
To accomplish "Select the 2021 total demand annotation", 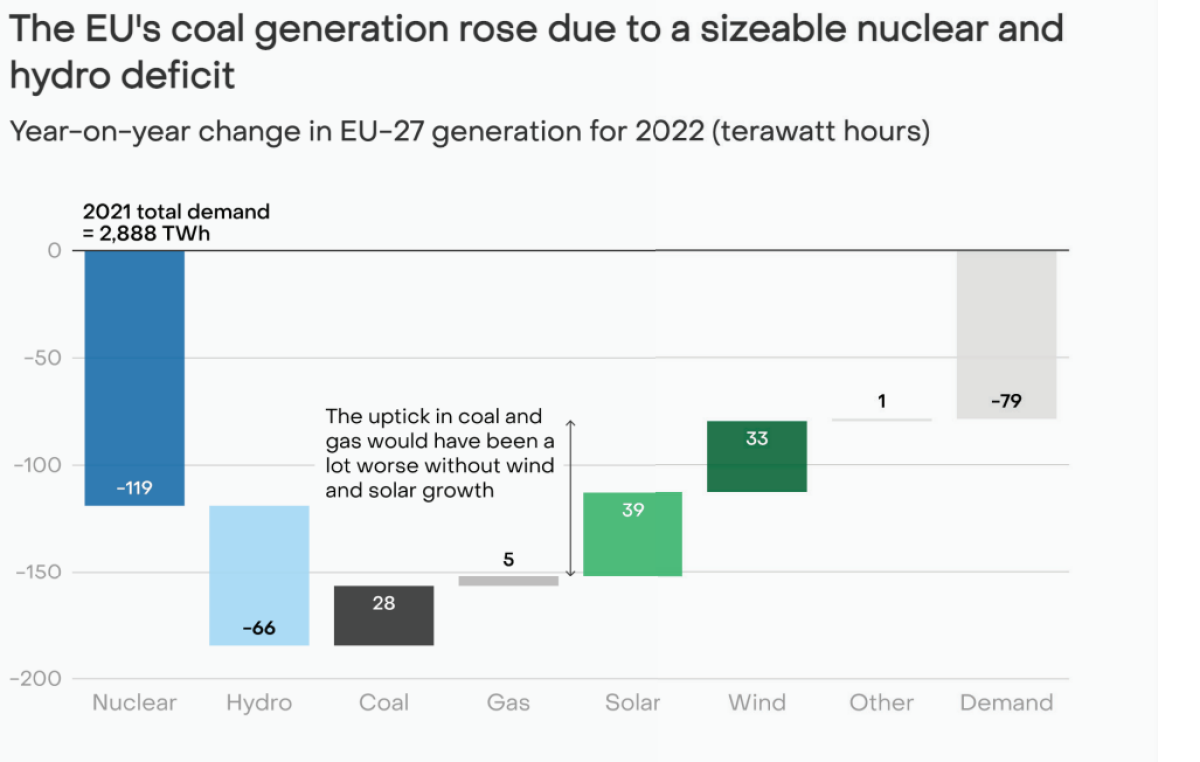I will pyautogui.click(x=176, y=223).
